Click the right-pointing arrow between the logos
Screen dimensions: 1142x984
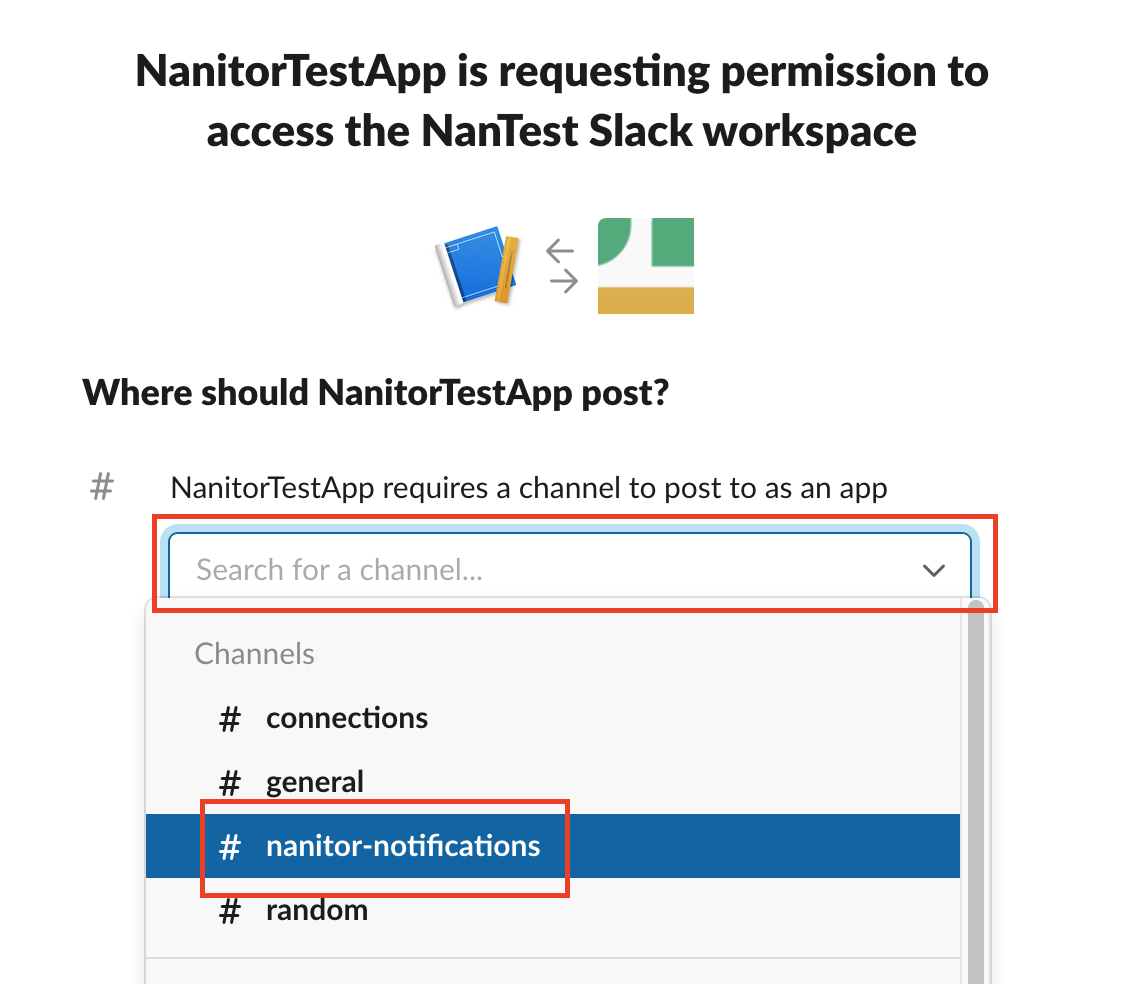pos(565,282)
